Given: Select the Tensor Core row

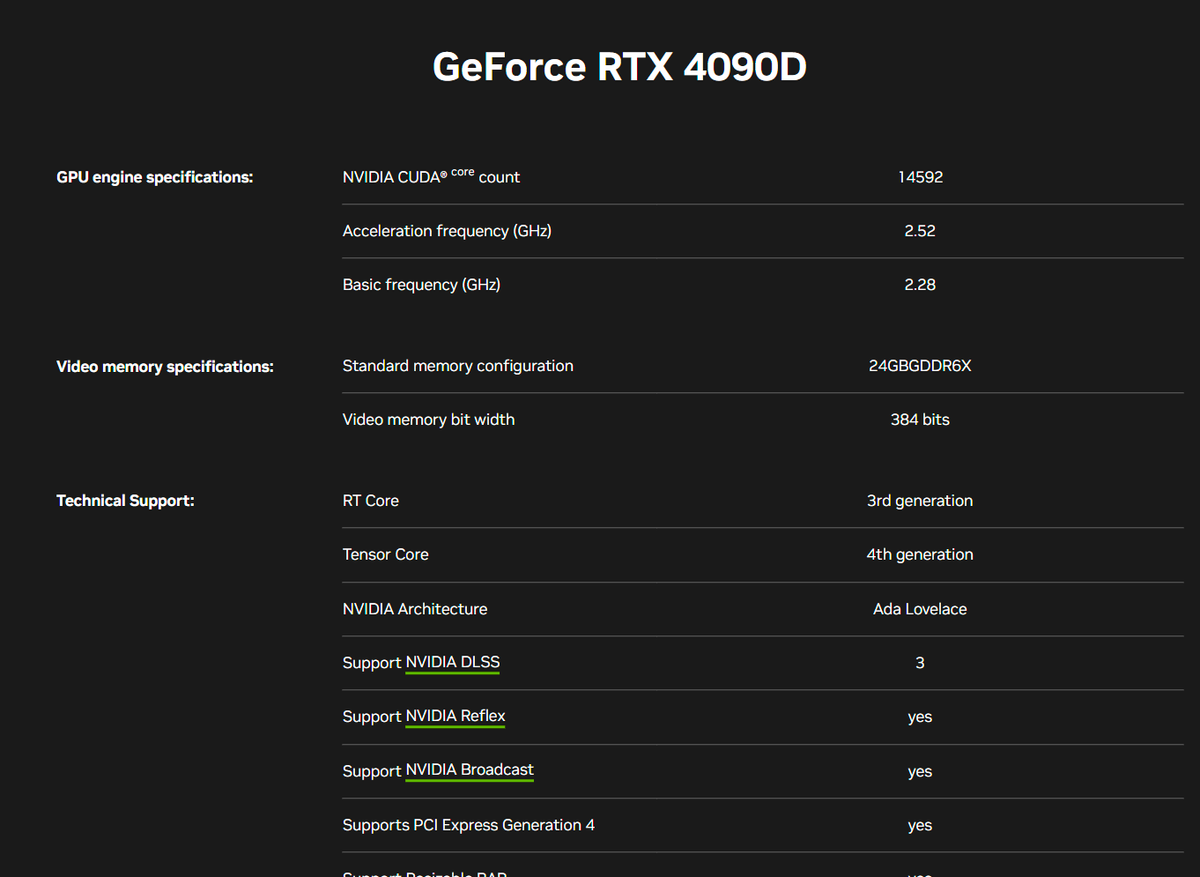Looking at the screenshot, I should (385, 554).
